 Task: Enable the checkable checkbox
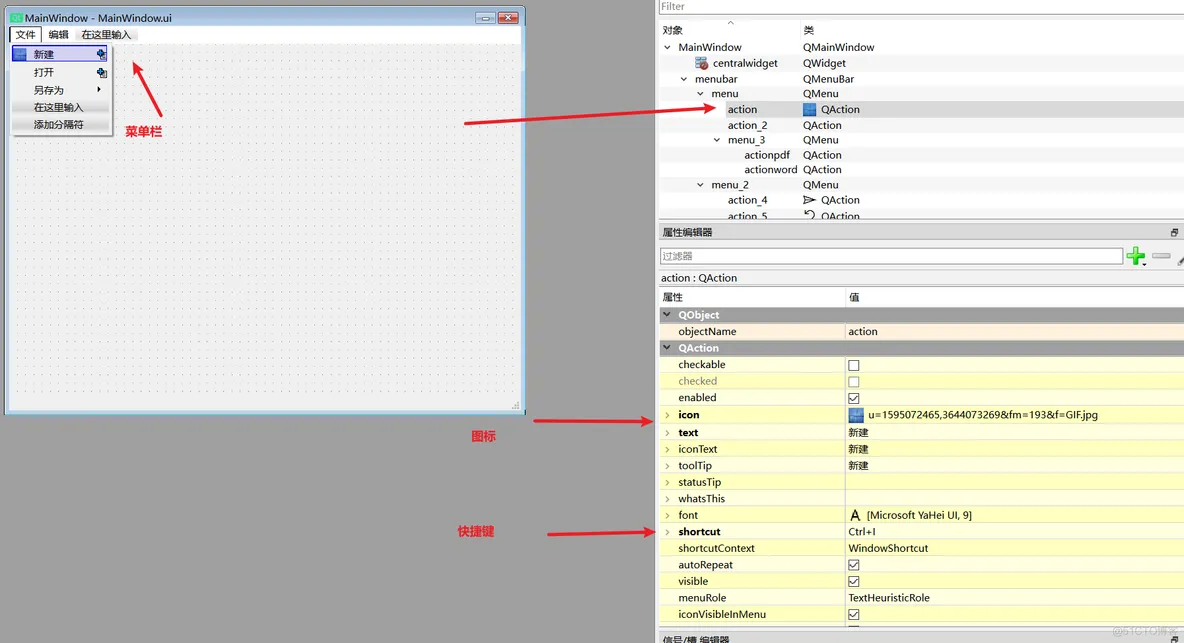(x=854, y=365)
